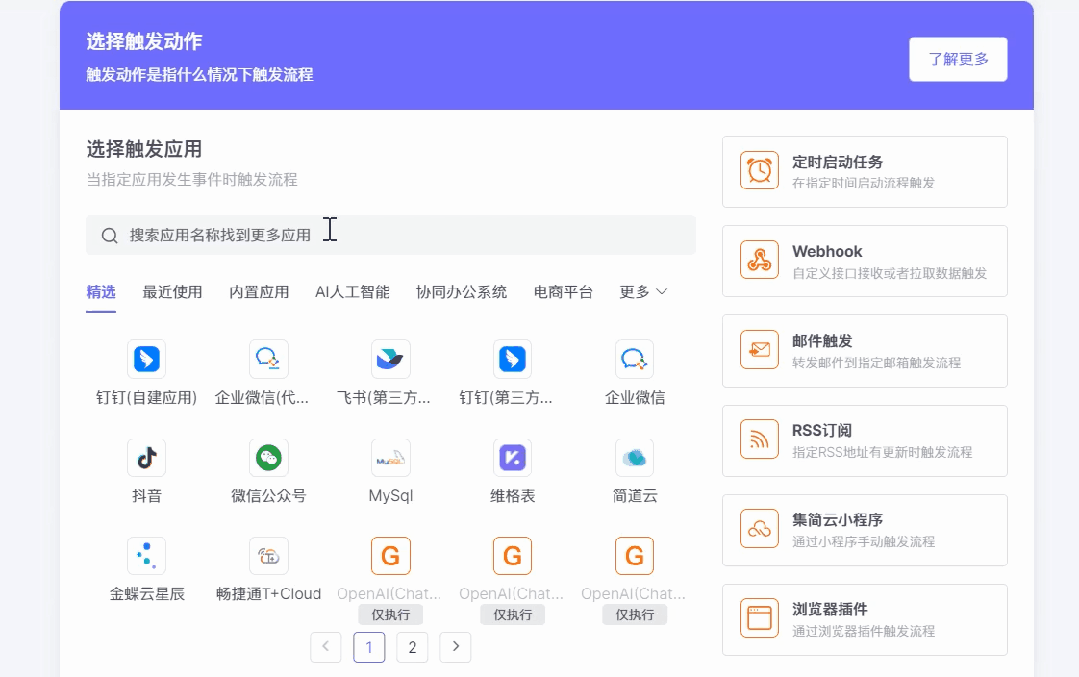This screenshot has width=1079, height=677.
Task: Open the AI人工智能 tab
Action: [x=352, y=292]
